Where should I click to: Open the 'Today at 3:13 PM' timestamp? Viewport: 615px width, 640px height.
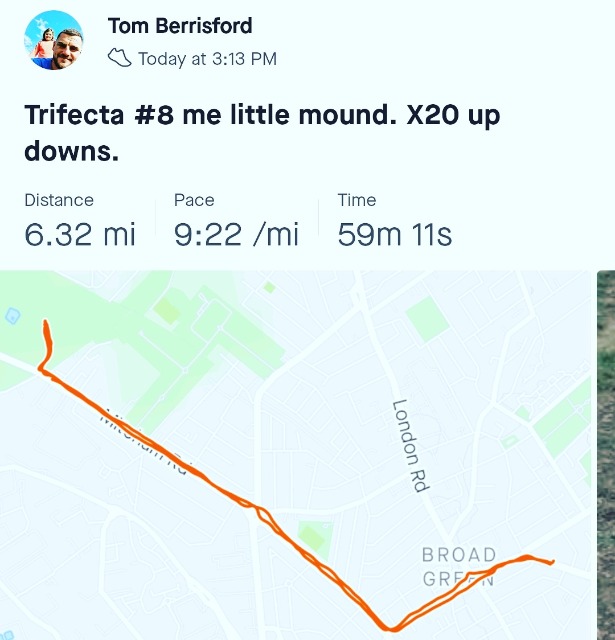(x=208, y=59)
